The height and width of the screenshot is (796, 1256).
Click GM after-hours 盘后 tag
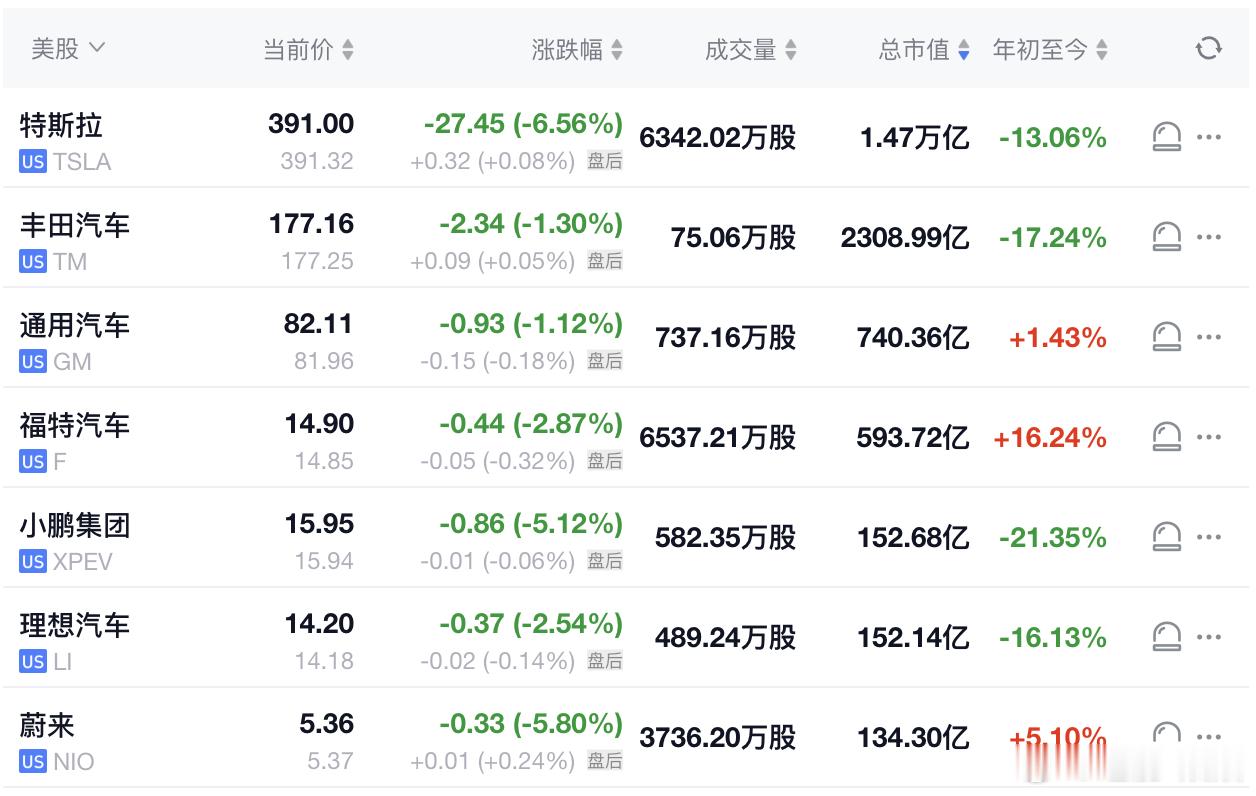click(605, 361)
